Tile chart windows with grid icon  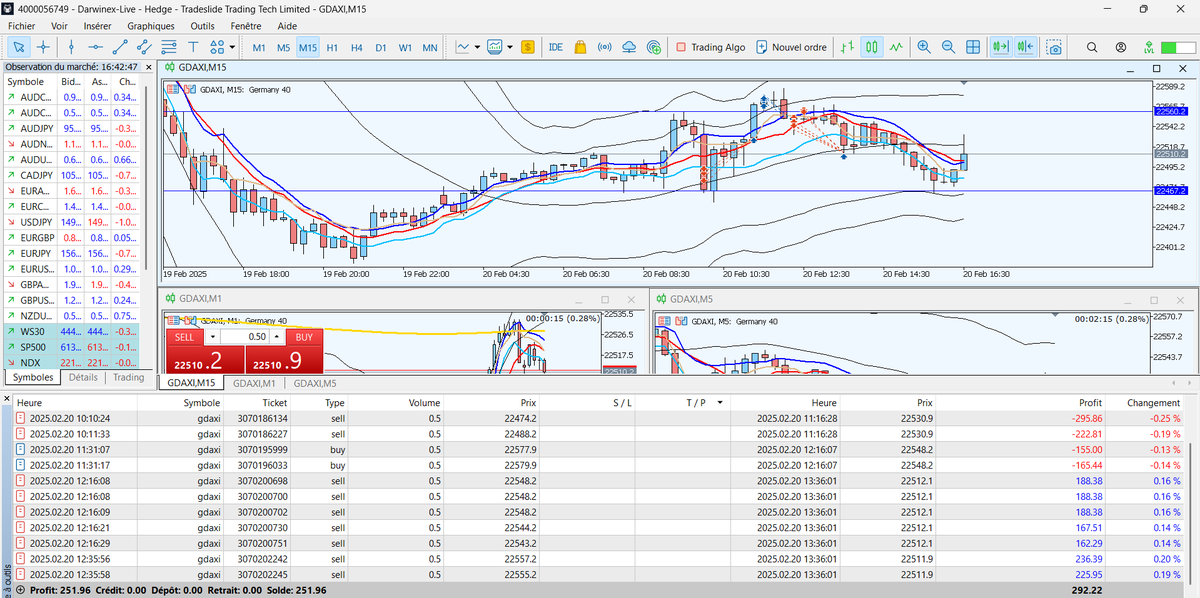pyautogui.click(x=972, y=47)
